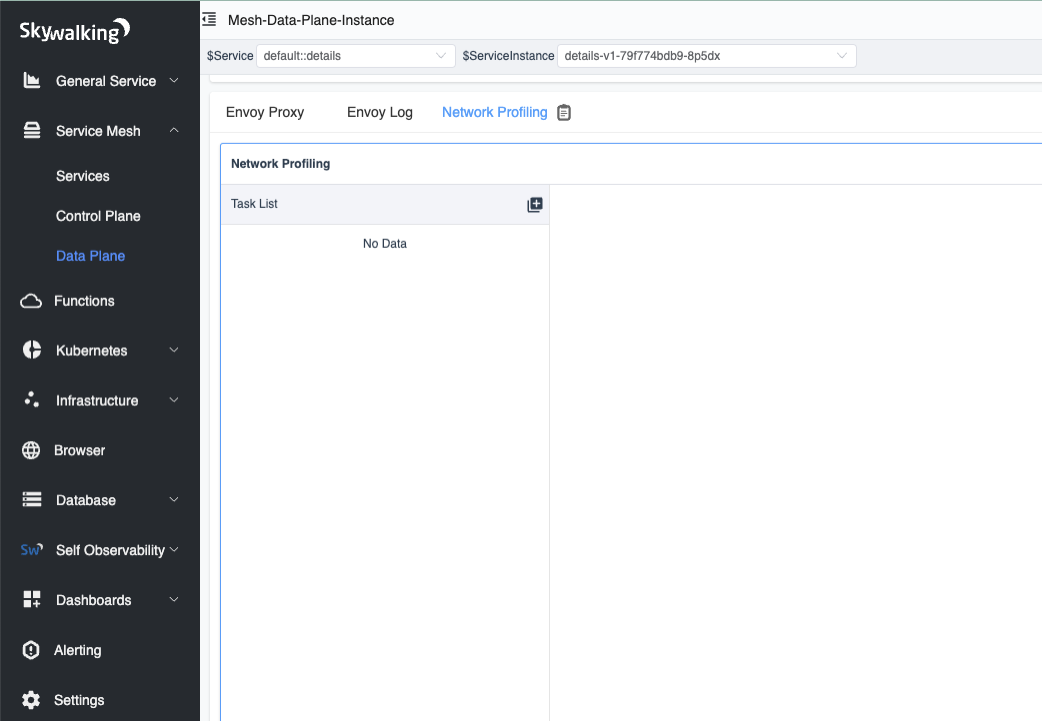Collapse sidebar using the menu fold icon
1042x721 pixels.
pyautogui.click(x=209, y=19)
